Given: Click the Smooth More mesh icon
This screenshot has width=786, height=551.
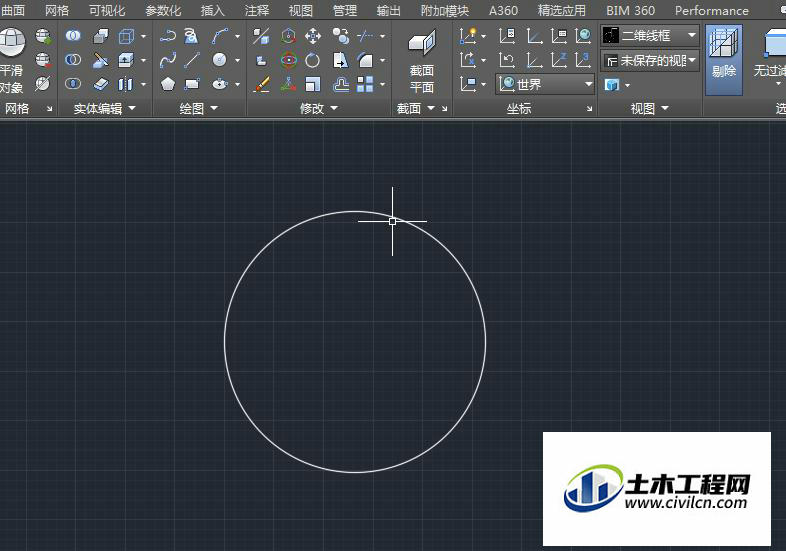Looking at the screenshot, I should [x=44, y=36].
